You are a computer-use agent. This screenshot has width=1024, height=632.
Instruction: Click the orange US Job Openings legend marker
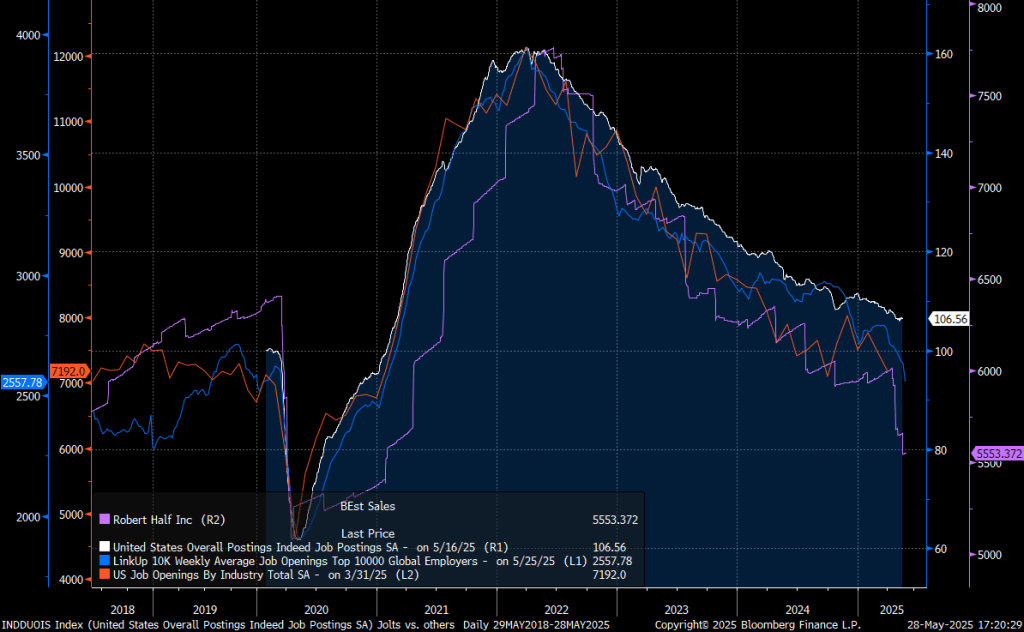tap(105, 575)
